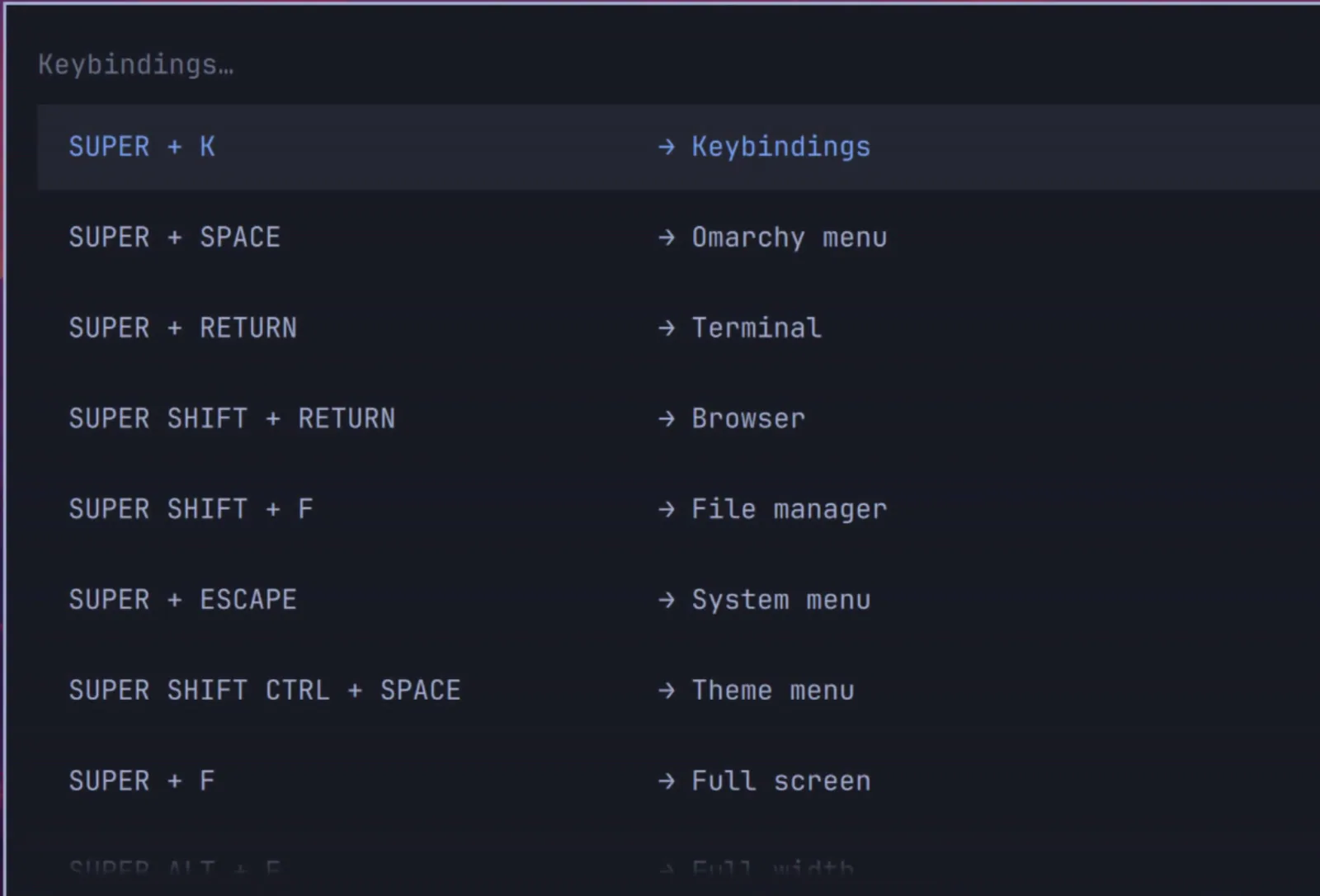Click the SUPER SHIFT + RETURN shortcut text
The width and height of the screenshot is (1320, 896).
click(232, 419)
